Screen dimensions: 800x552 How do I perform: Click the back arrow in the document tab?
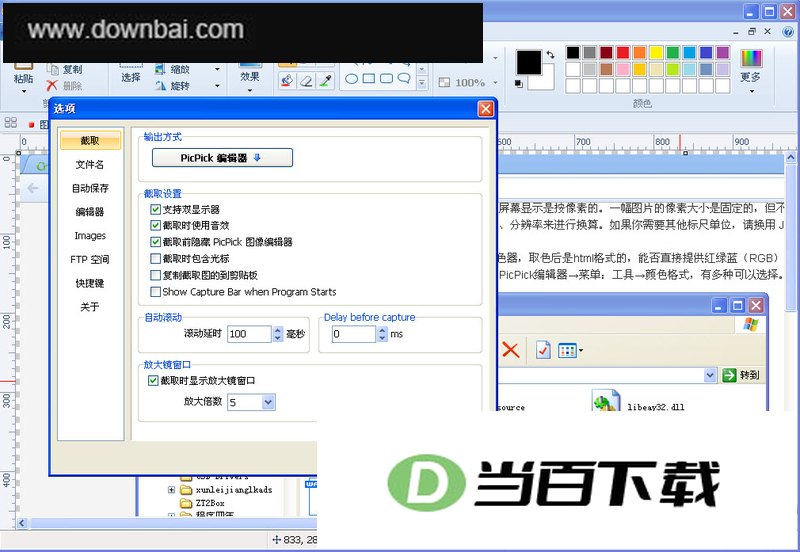point(33,188)
